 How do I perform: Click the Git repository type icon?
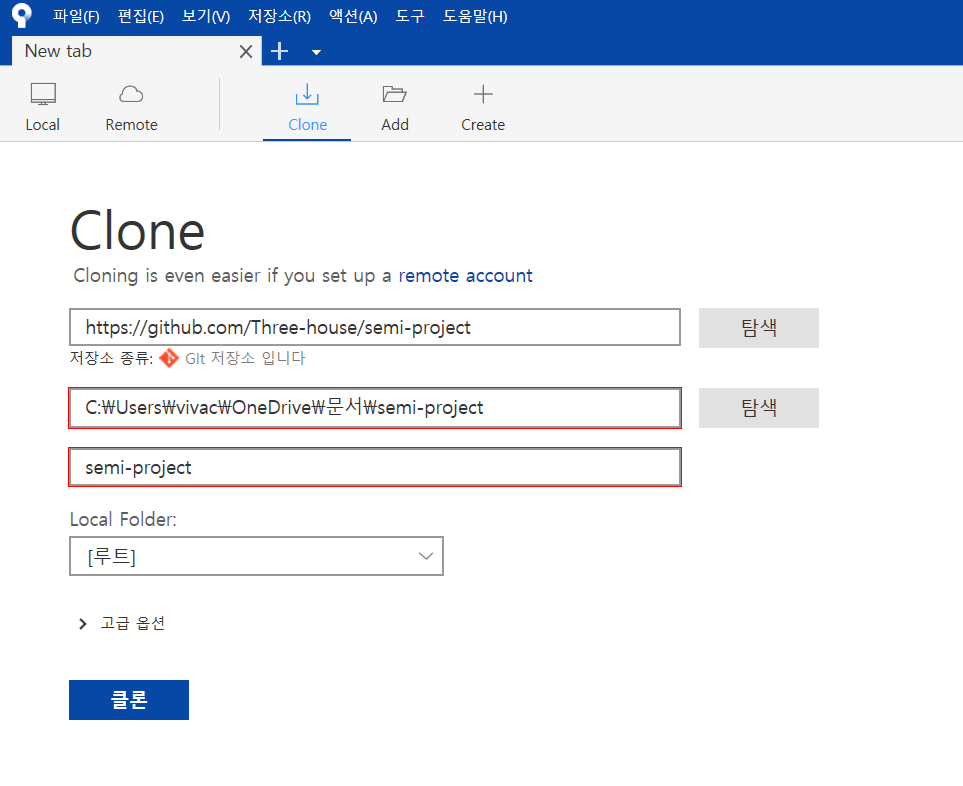(x=169, y=358)
